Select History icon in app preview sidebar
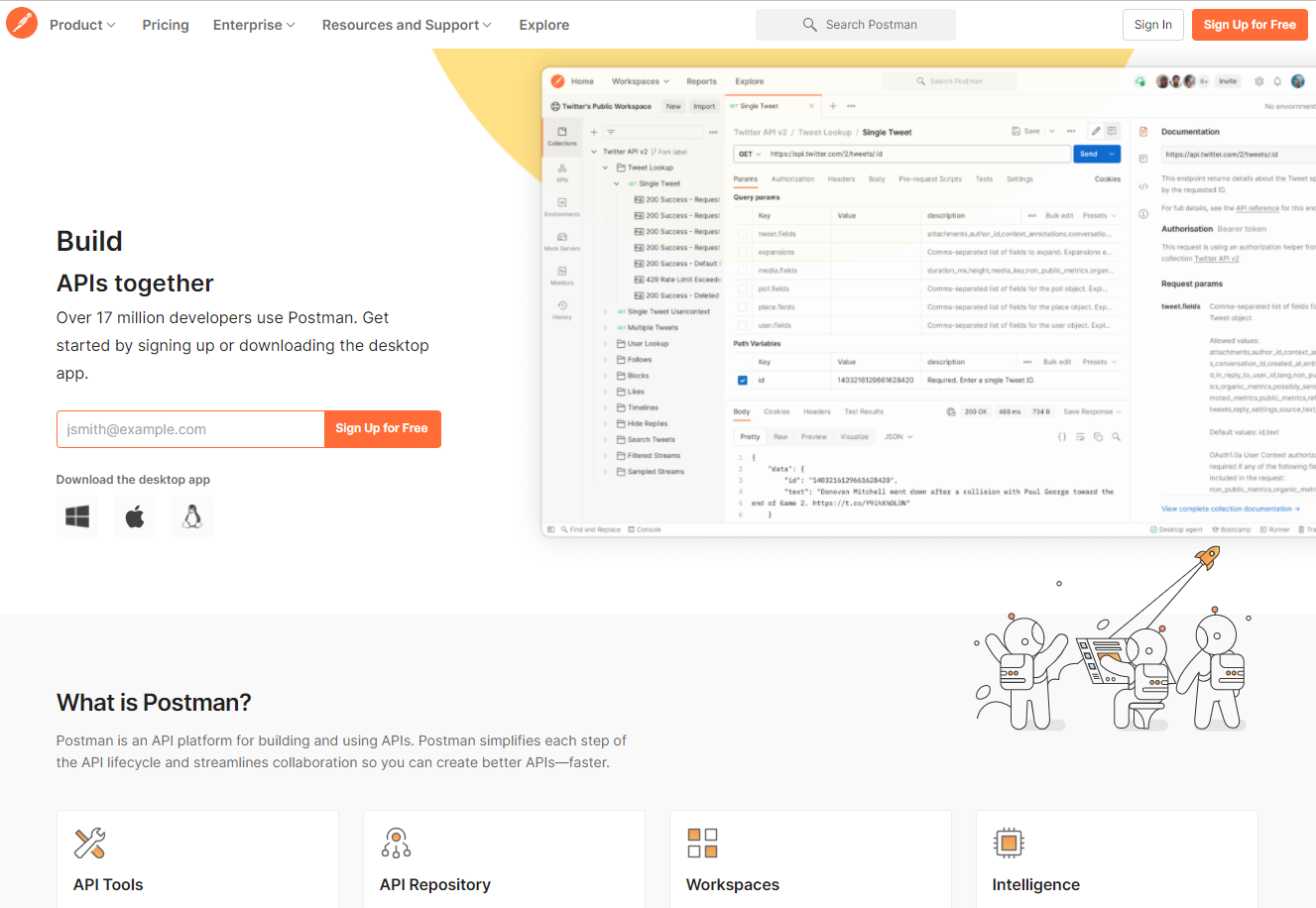Viewport: 1316px width, 908px height. (562, 305)
